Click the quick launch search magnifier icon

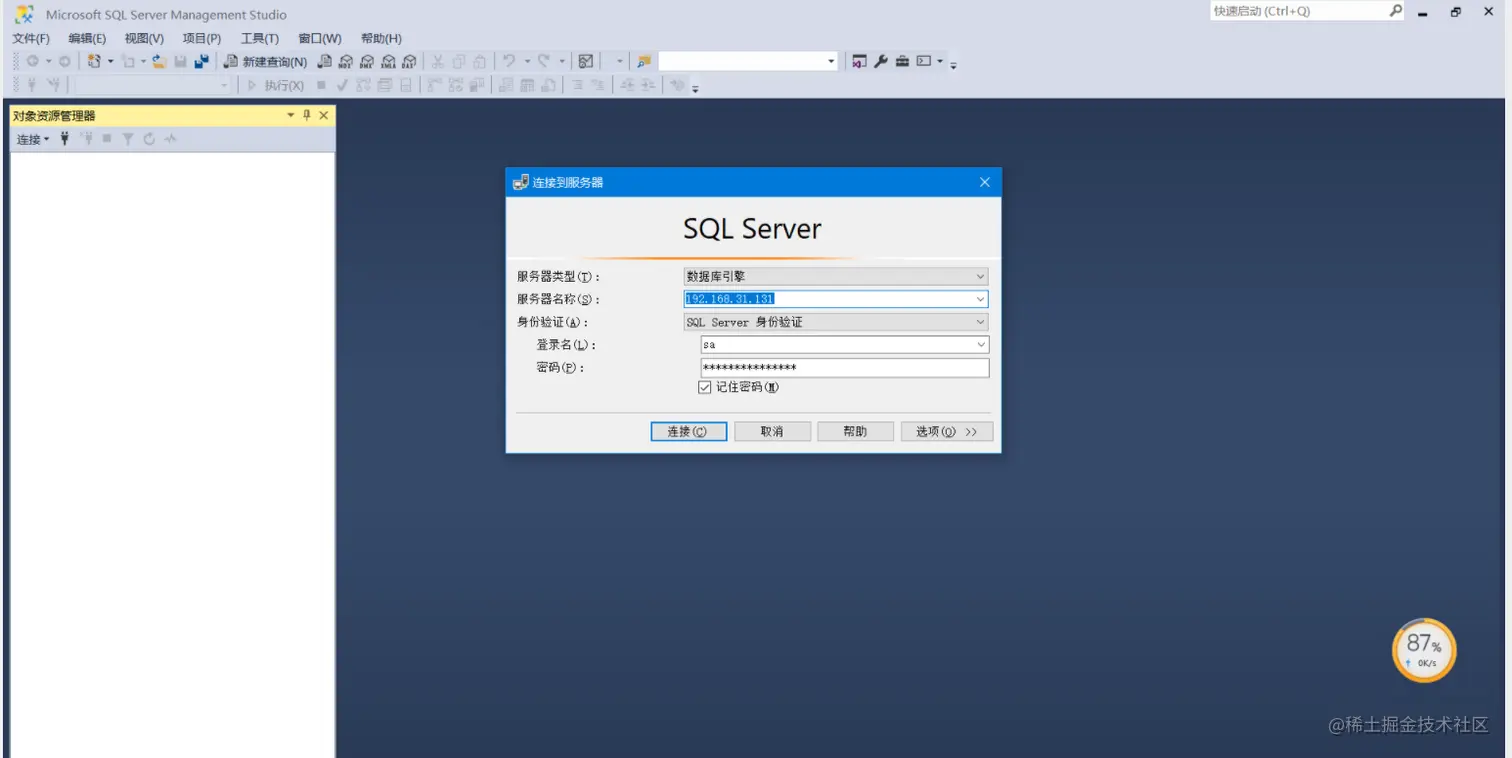1396,11
